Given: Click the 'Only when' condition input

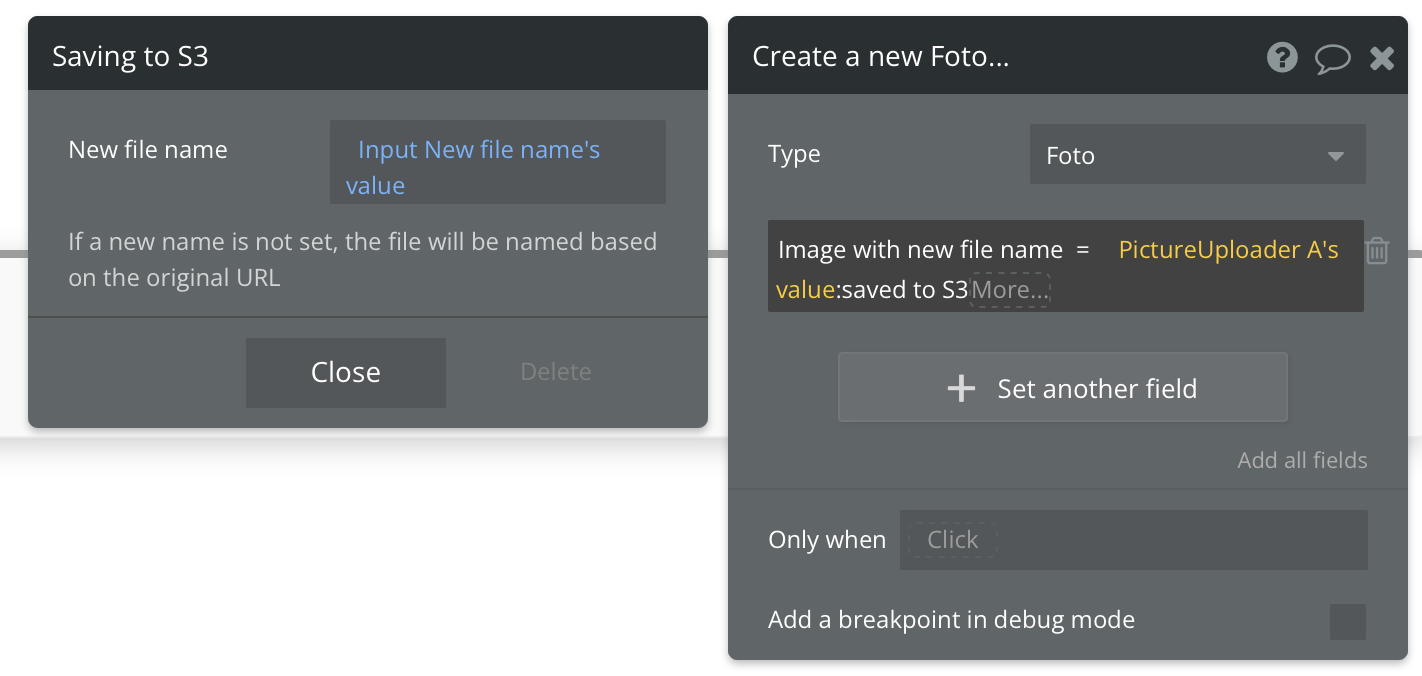Looking at the screenshot, I should pyautogui.click(x=1133, y=540).
